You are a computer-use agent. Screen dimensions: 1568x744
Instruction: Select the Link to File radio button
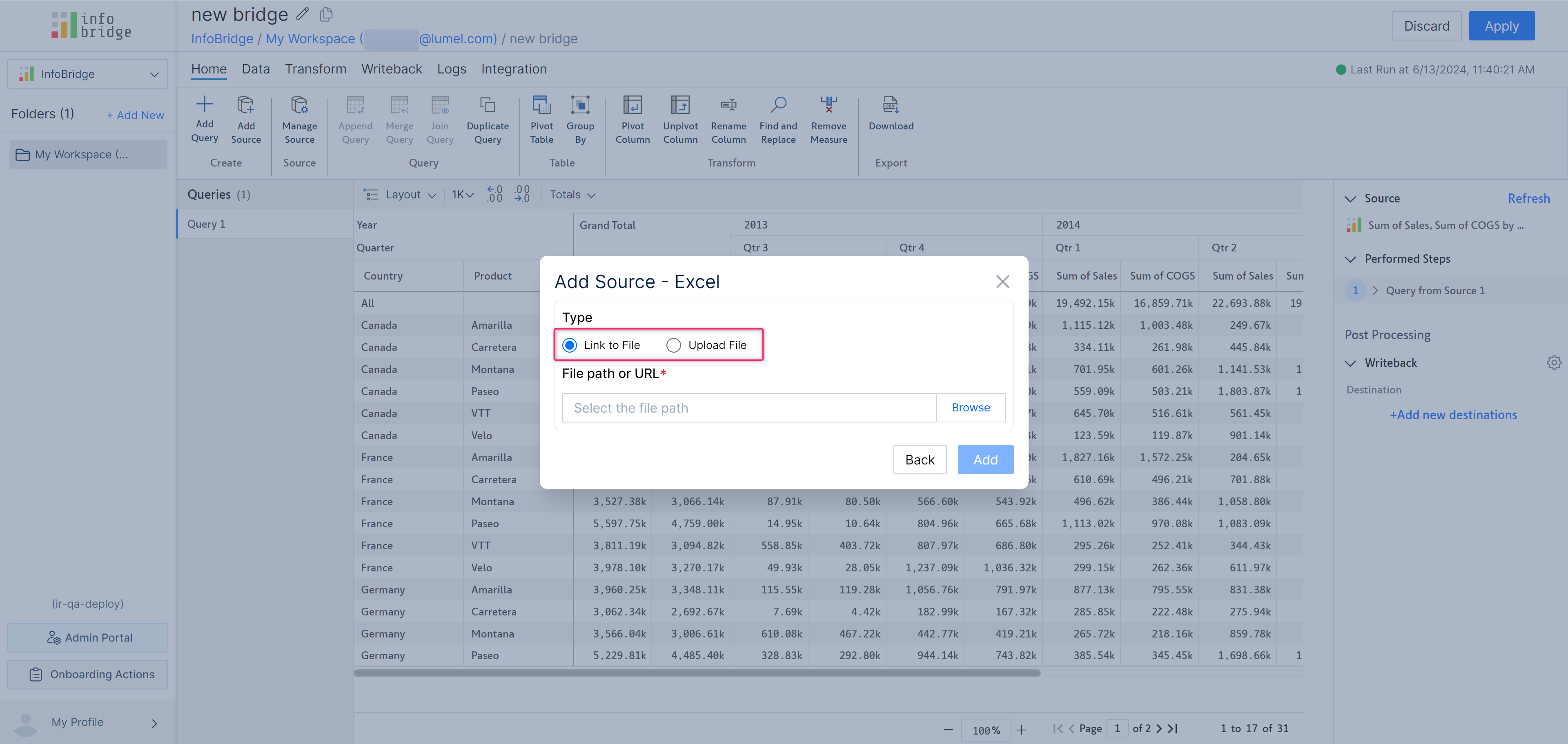pyautogui.click(x=570, y=345)
